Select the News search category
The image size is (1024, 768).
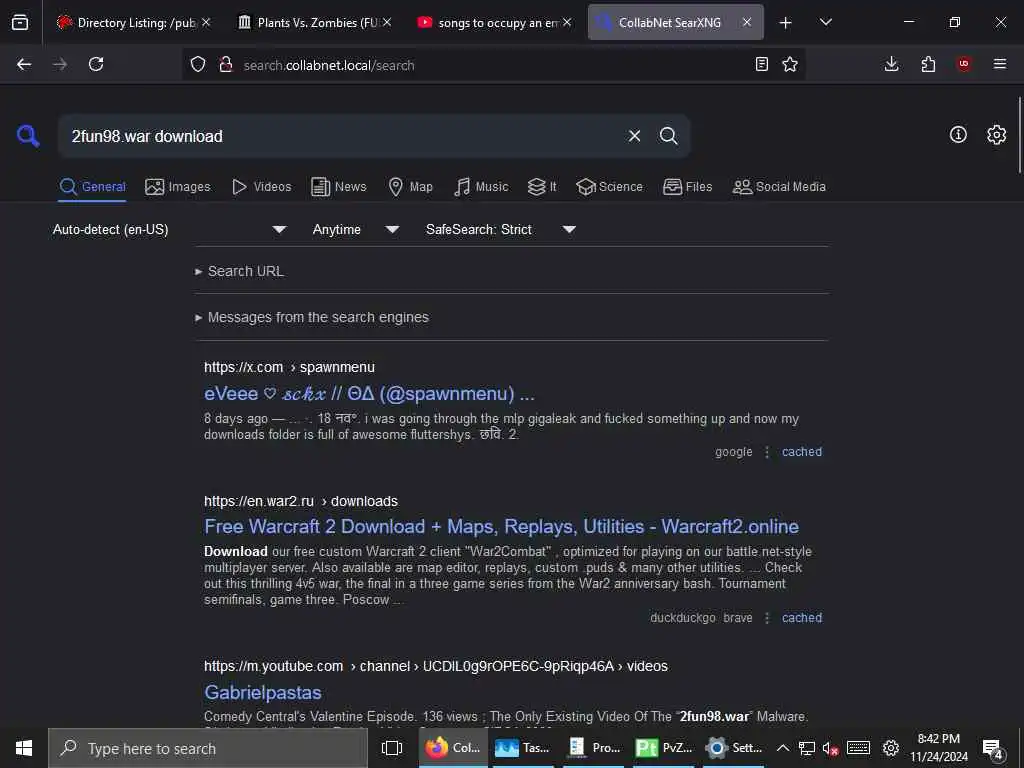pyautogui.click(x=339, y=187)
